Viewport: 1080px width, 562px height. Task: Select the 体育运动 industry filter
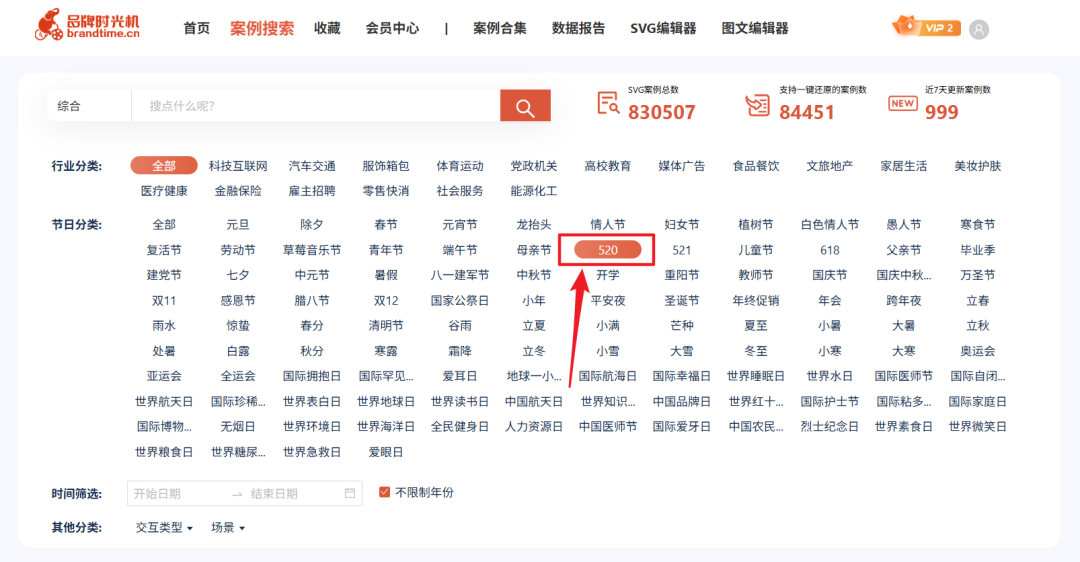(x=460, y=166)
